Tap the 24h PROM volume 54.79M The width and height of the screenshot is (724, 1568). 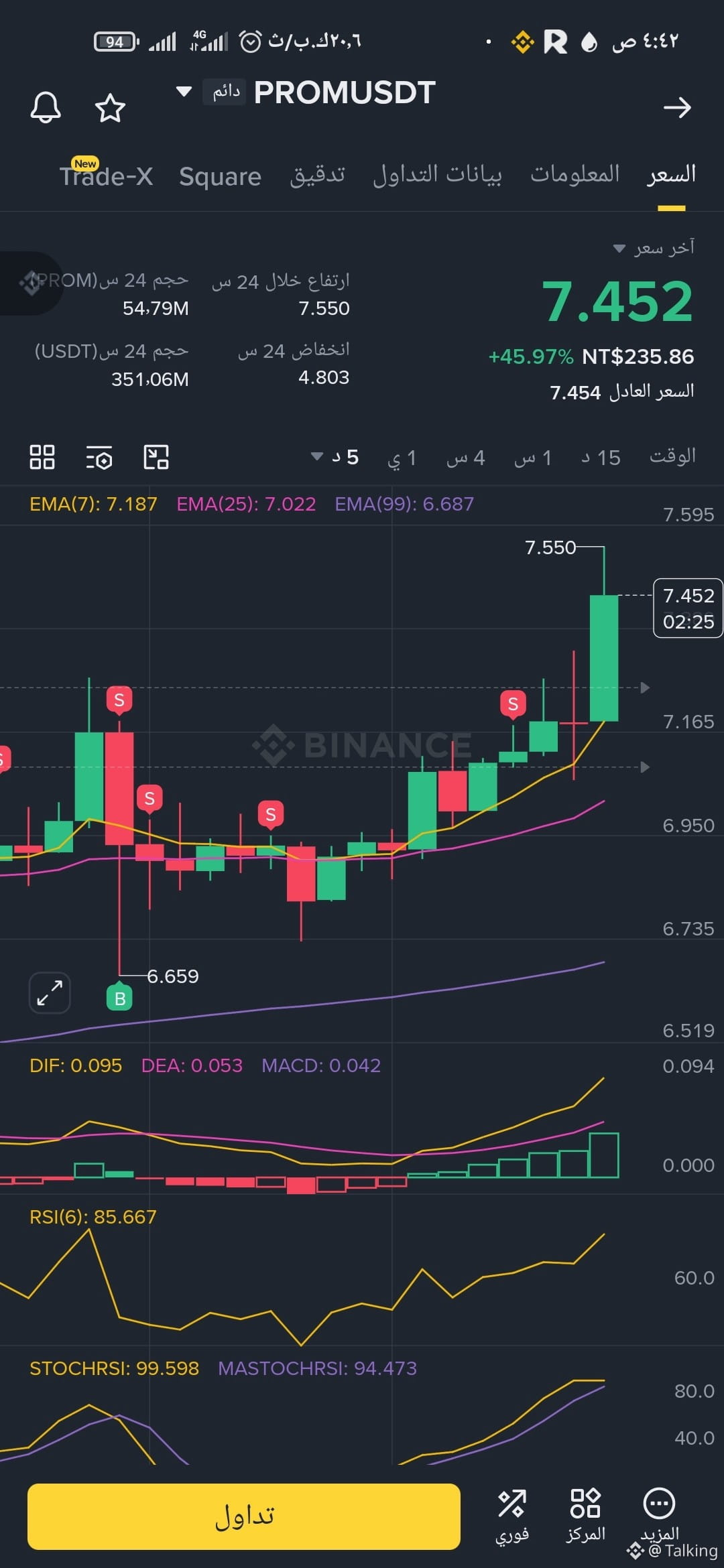tap(156, 308)
